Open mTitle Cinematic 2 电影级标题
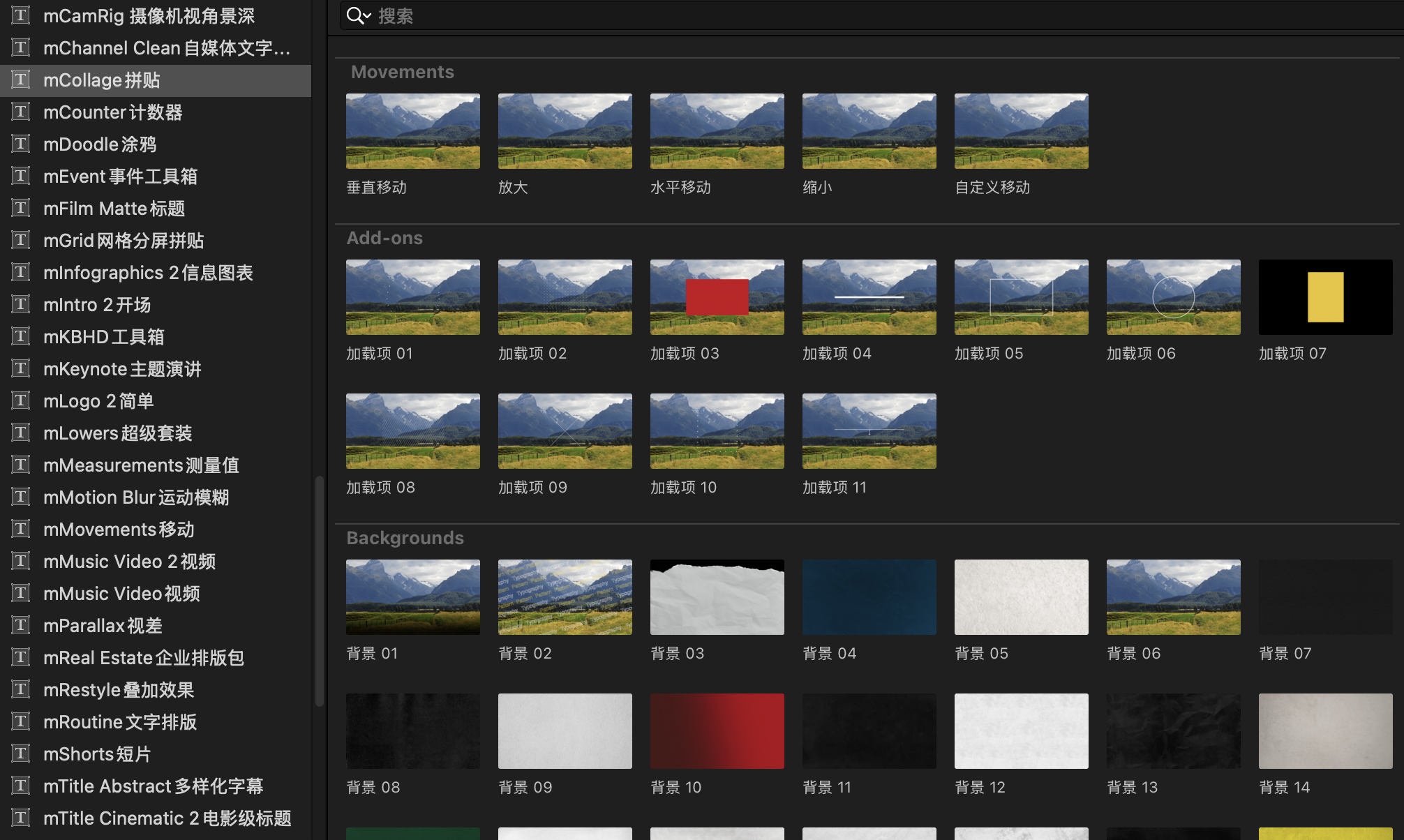This screenshot has width=1404, height=840. pos(156,818)
